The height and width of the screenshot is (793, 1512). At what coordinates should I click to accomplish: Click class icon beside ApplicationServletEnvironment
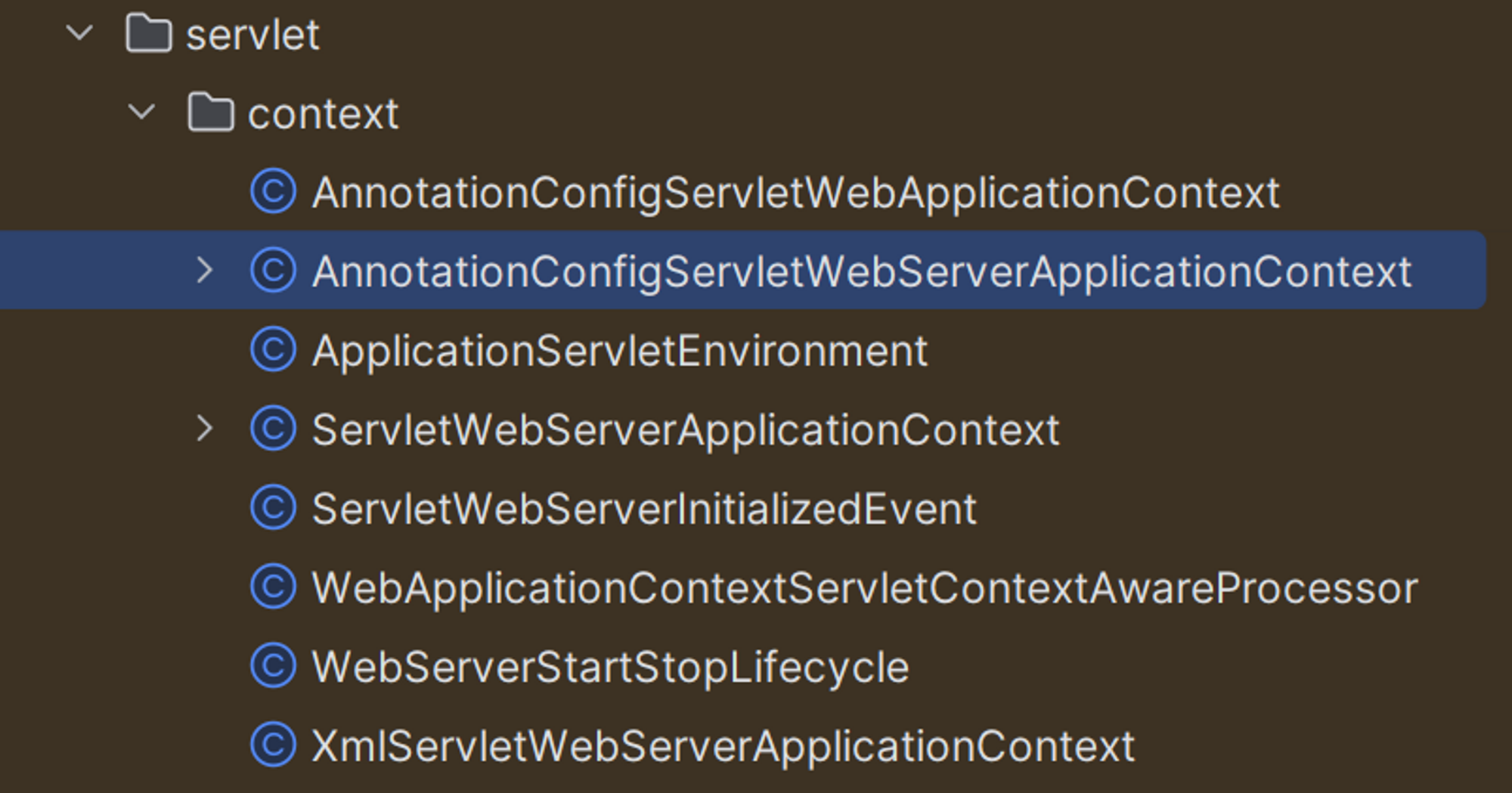coord(273,351)
